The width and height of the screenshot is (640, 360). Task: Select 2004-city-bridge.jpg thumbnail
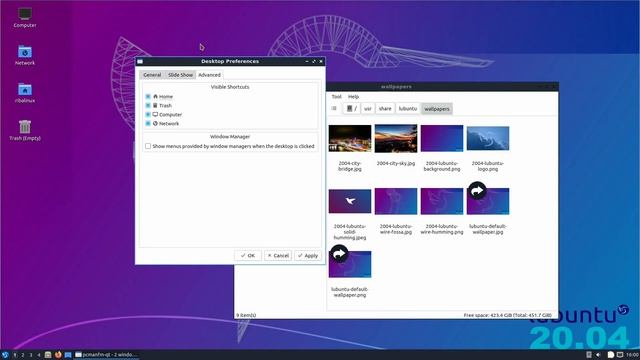click(x=350, y=138)
